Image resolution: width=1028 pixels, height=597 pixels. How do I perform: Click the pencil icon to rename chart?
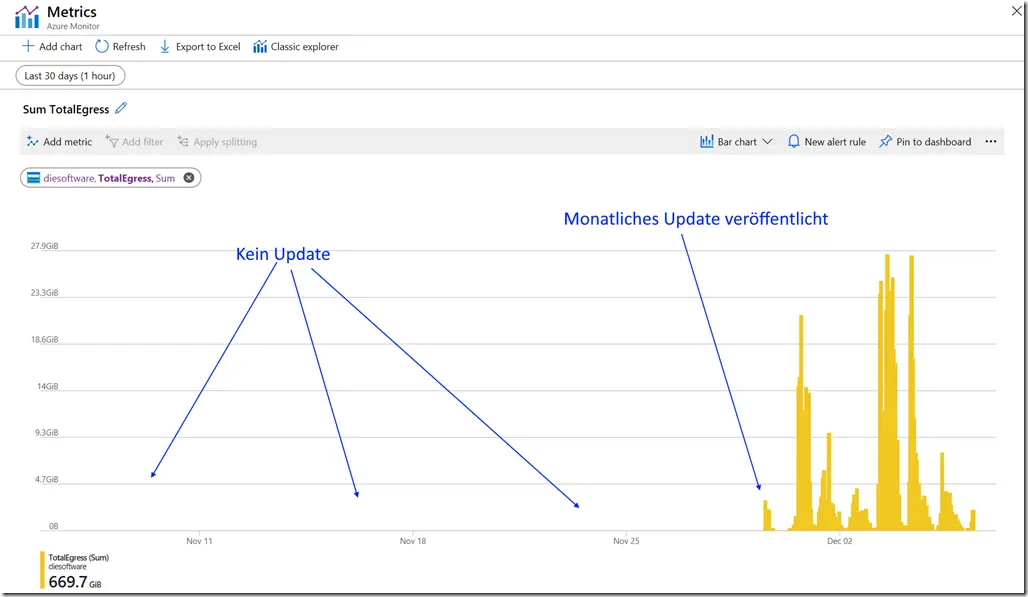121,108
